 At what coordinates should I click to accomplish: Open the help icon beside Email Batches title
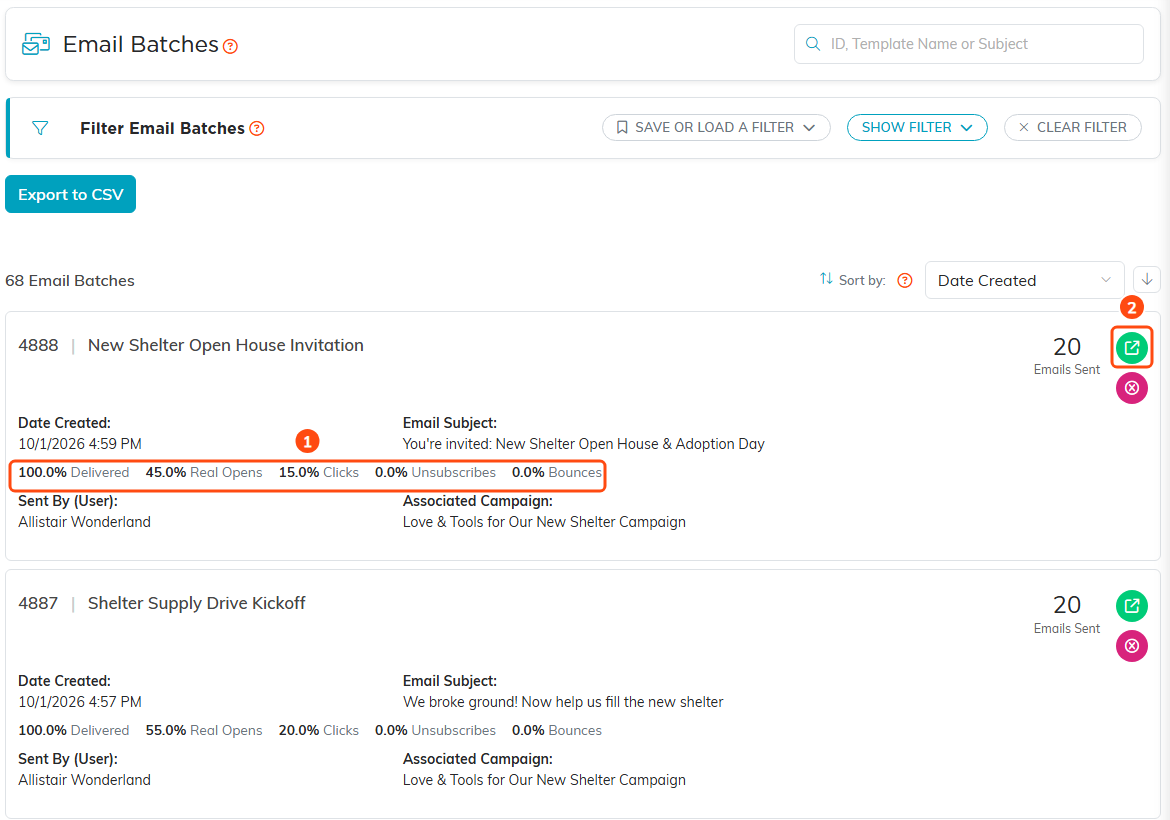(x=231, y=46)
